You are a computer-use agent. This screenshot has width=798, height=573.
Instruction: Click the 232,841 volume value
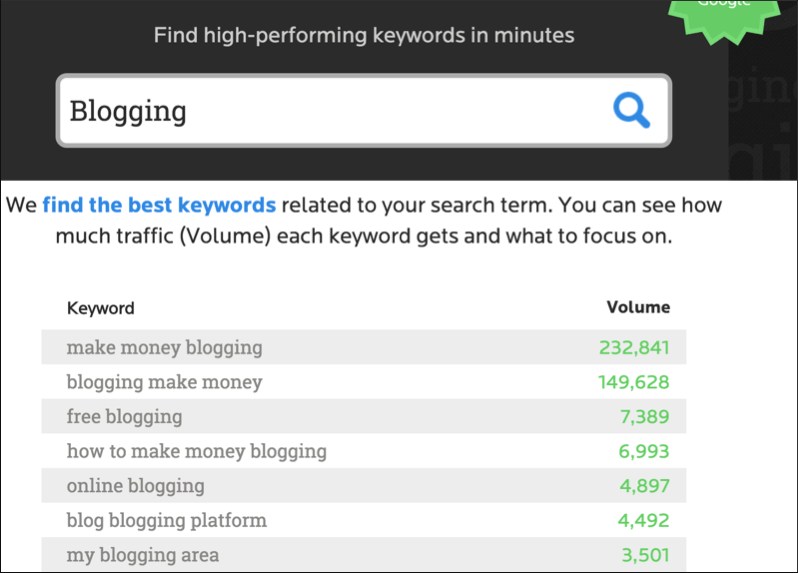click(x=634, y=348)
